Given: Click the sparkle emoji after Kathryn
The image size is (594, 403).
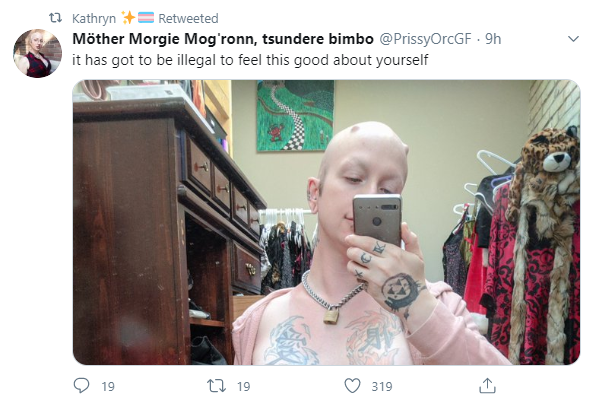Looking at the screenshot, I should [128, 17].
